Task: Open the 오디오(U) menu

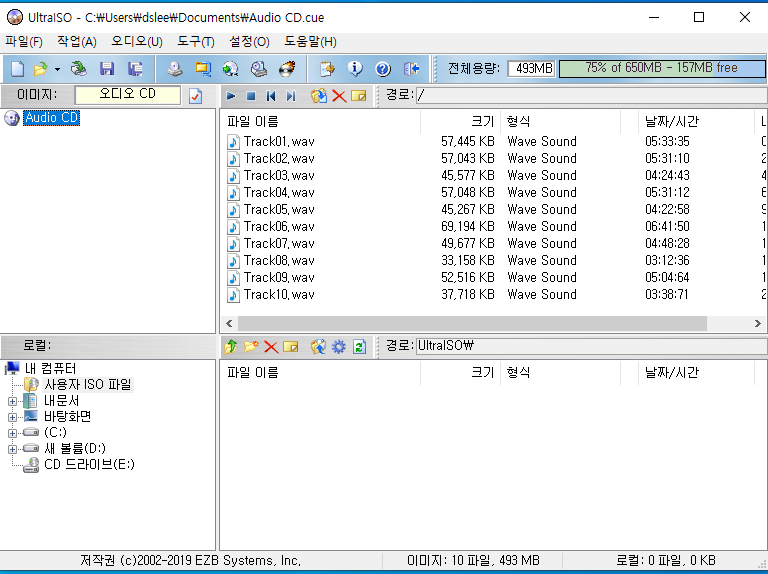Action: (136, 42)
